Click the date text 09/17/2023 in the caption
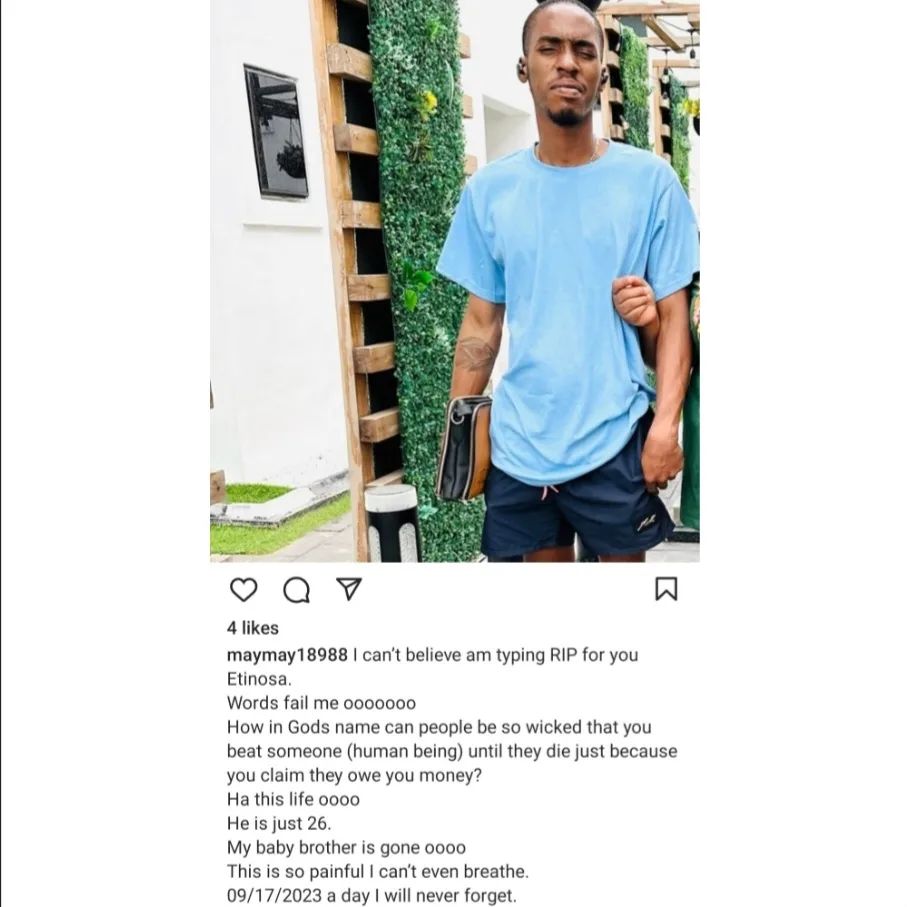This screenshot has width=907, height=907. 274,895
